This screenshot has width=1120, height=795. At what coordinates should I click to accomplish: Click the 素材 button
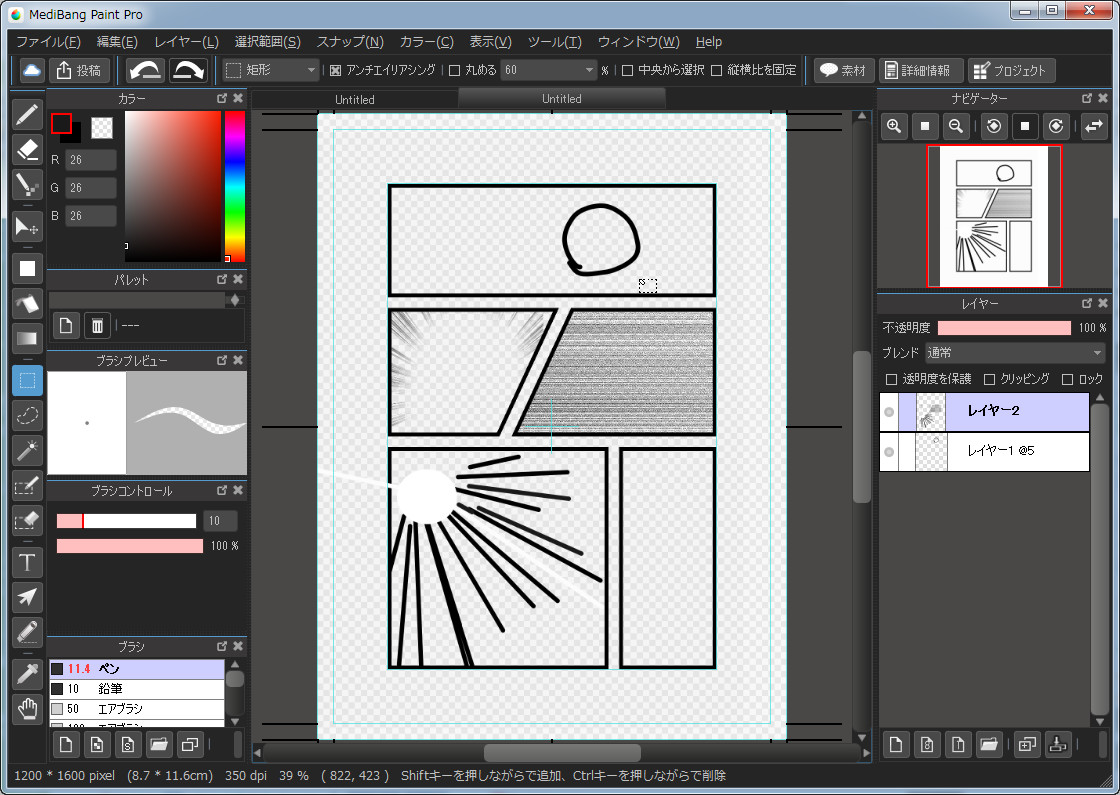(843, 70)
